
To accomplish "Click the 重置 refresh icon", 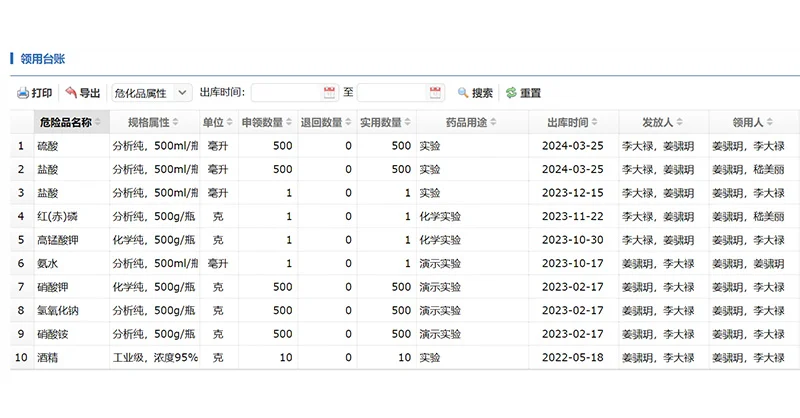I will click(511, 93).
